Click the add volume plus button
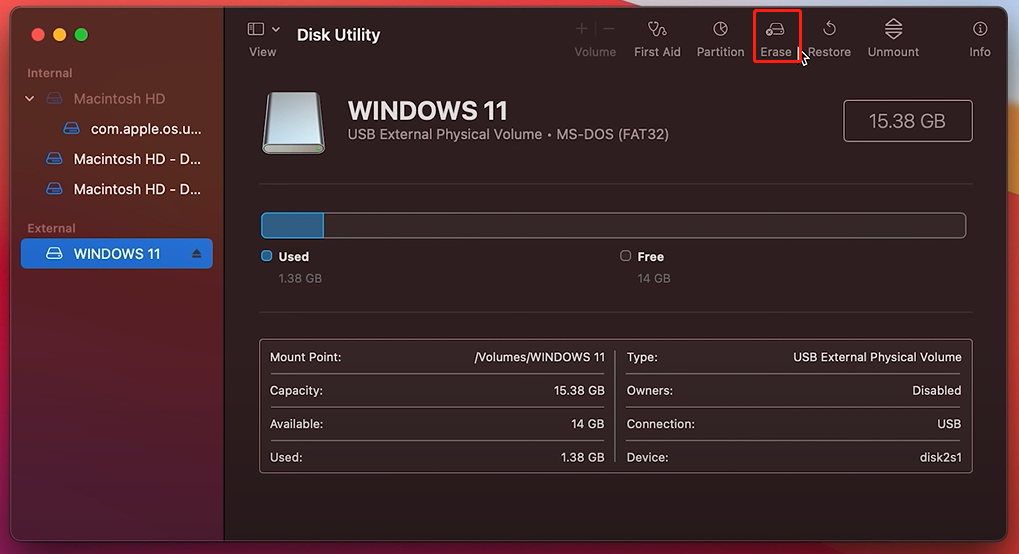The width and height of the screenshot is (1019, 554). pyautogui.click(x=581, y=29)
